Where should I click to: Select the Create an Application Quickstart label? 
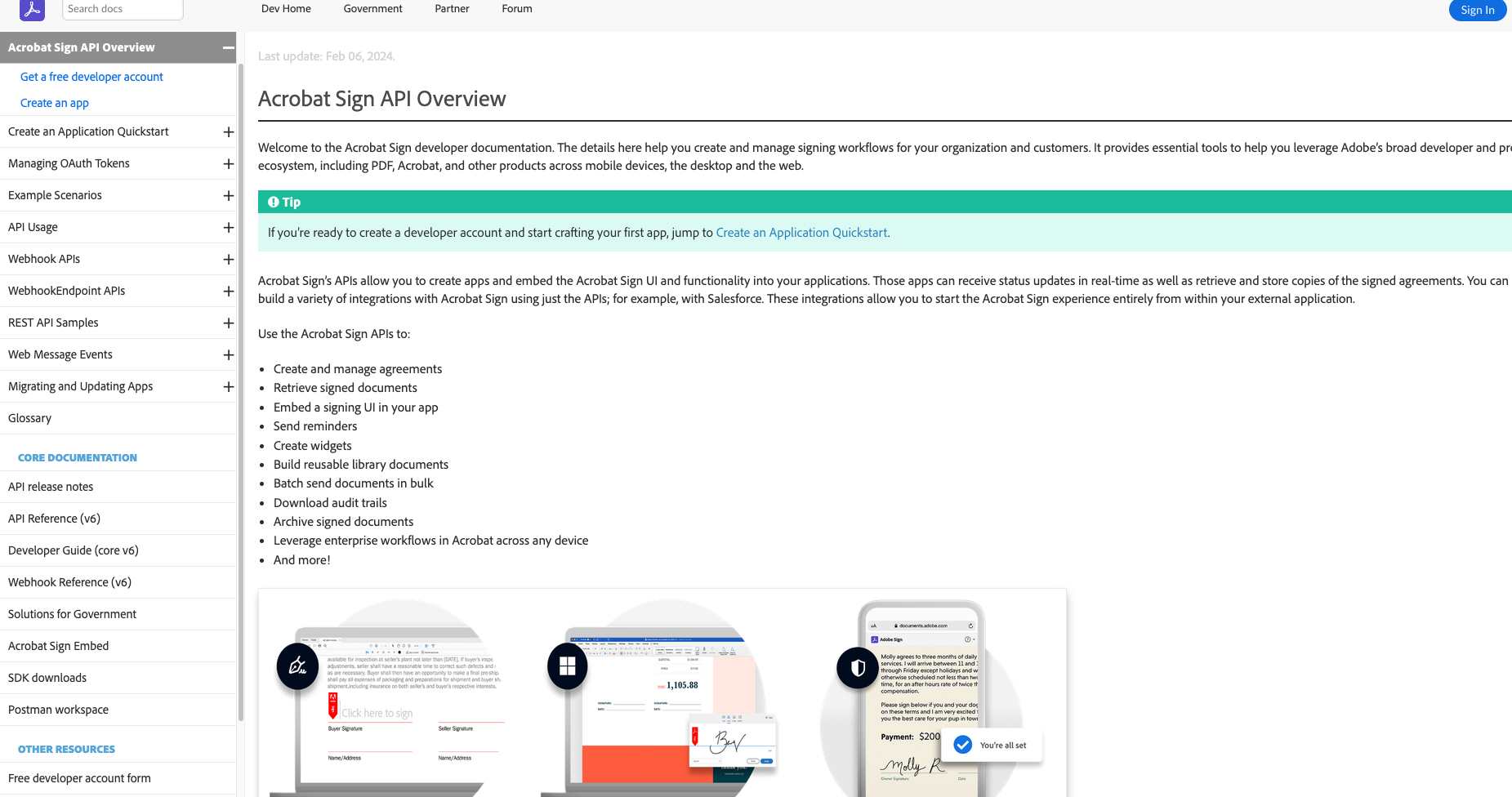point(88,131)
